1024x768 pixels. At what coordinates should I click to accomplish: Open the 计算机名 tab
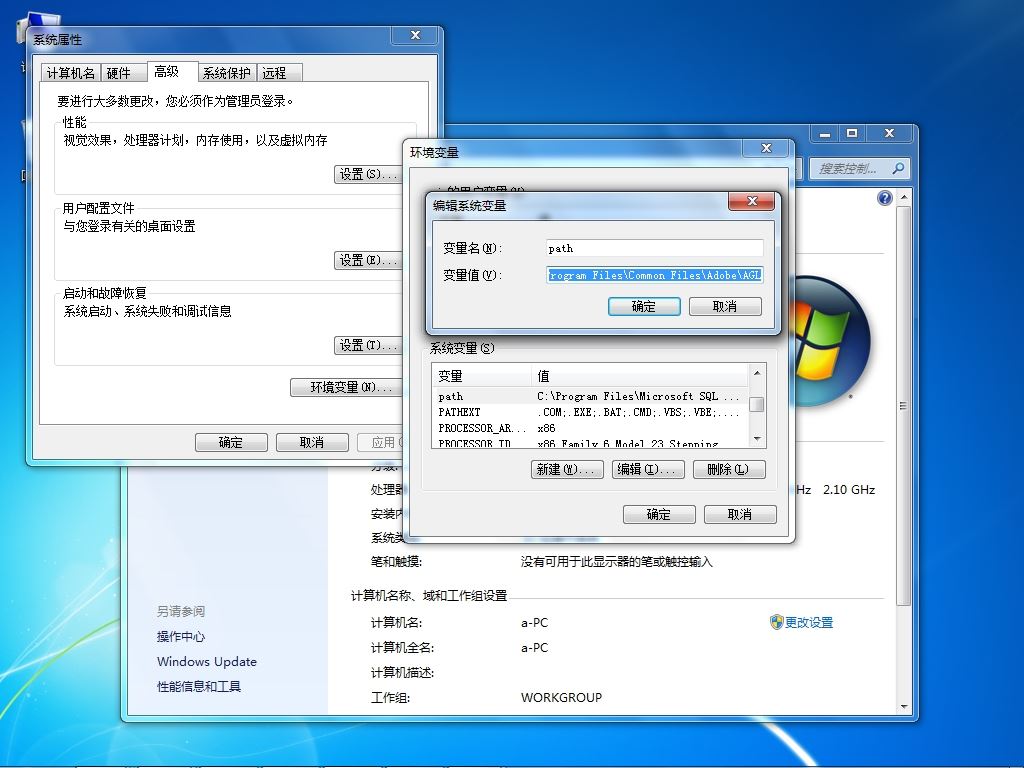71,72
